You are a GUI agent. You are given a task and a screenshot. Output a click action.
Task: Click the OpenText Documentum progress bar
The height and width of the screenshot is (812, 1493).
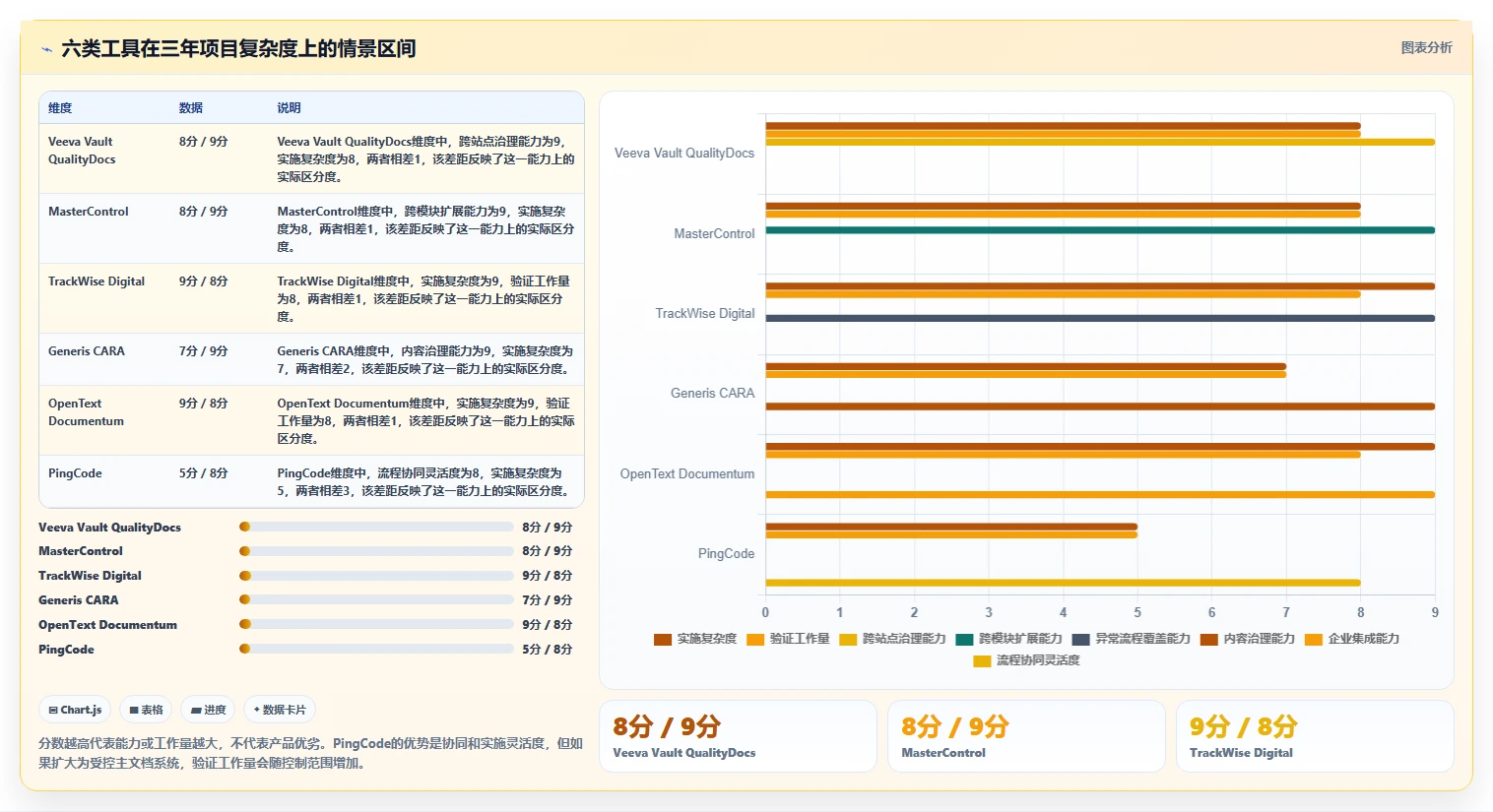[376, 624]
